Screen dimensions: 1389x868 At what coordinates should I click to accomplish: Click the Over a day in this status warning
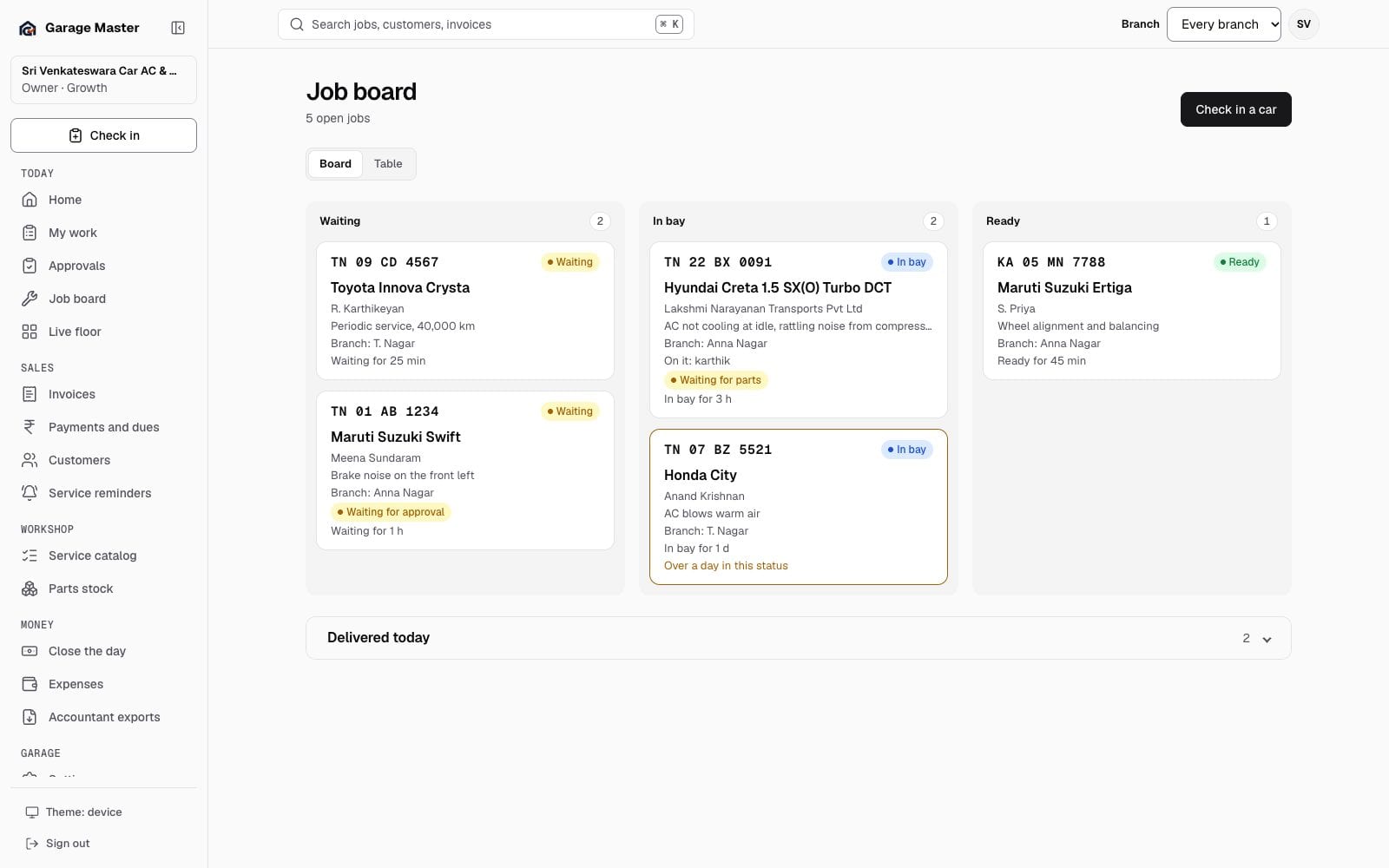[726, 566]
